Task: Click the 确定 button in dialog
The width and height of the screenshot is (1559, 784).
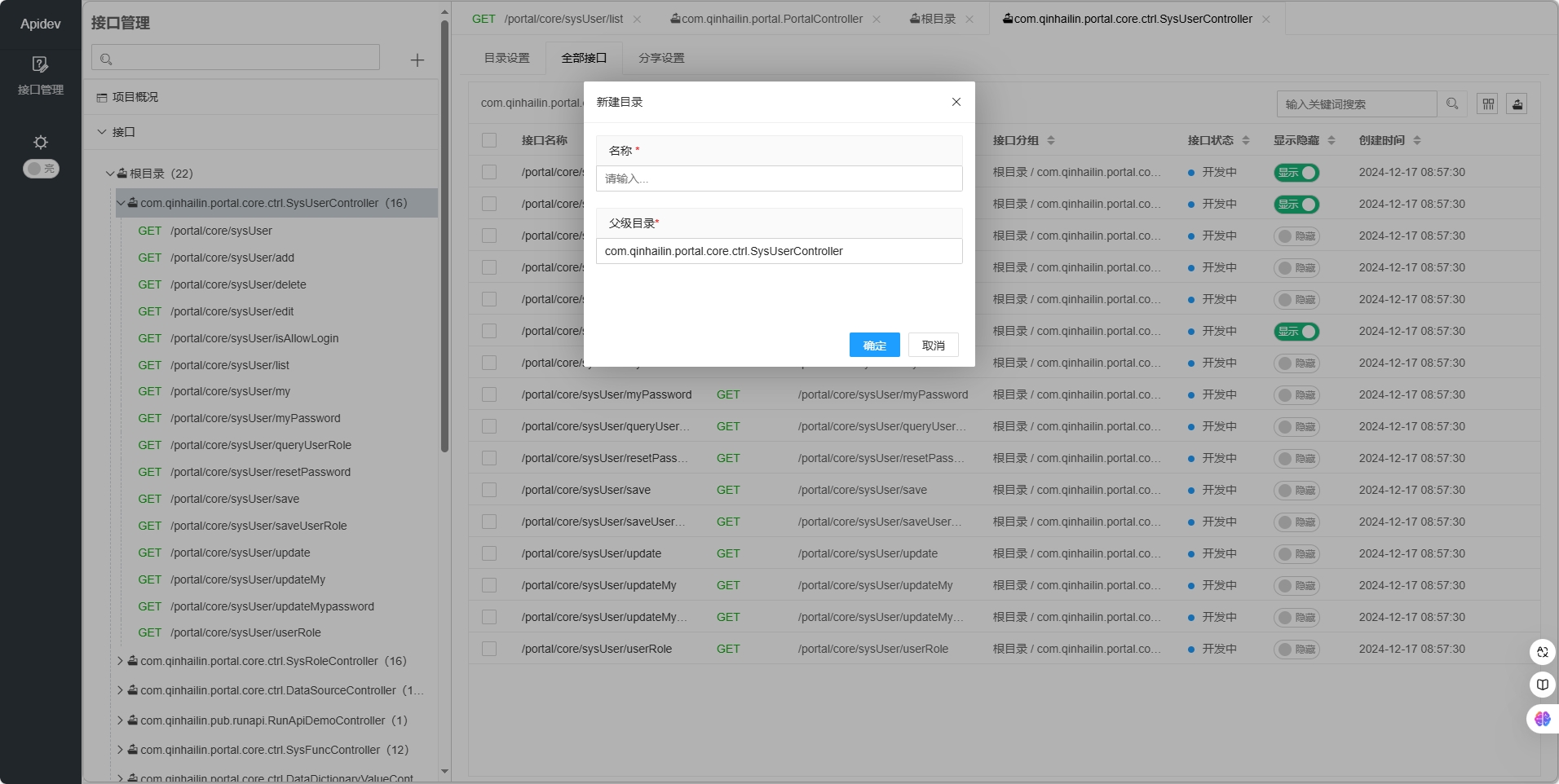Action: pos(874,346)
